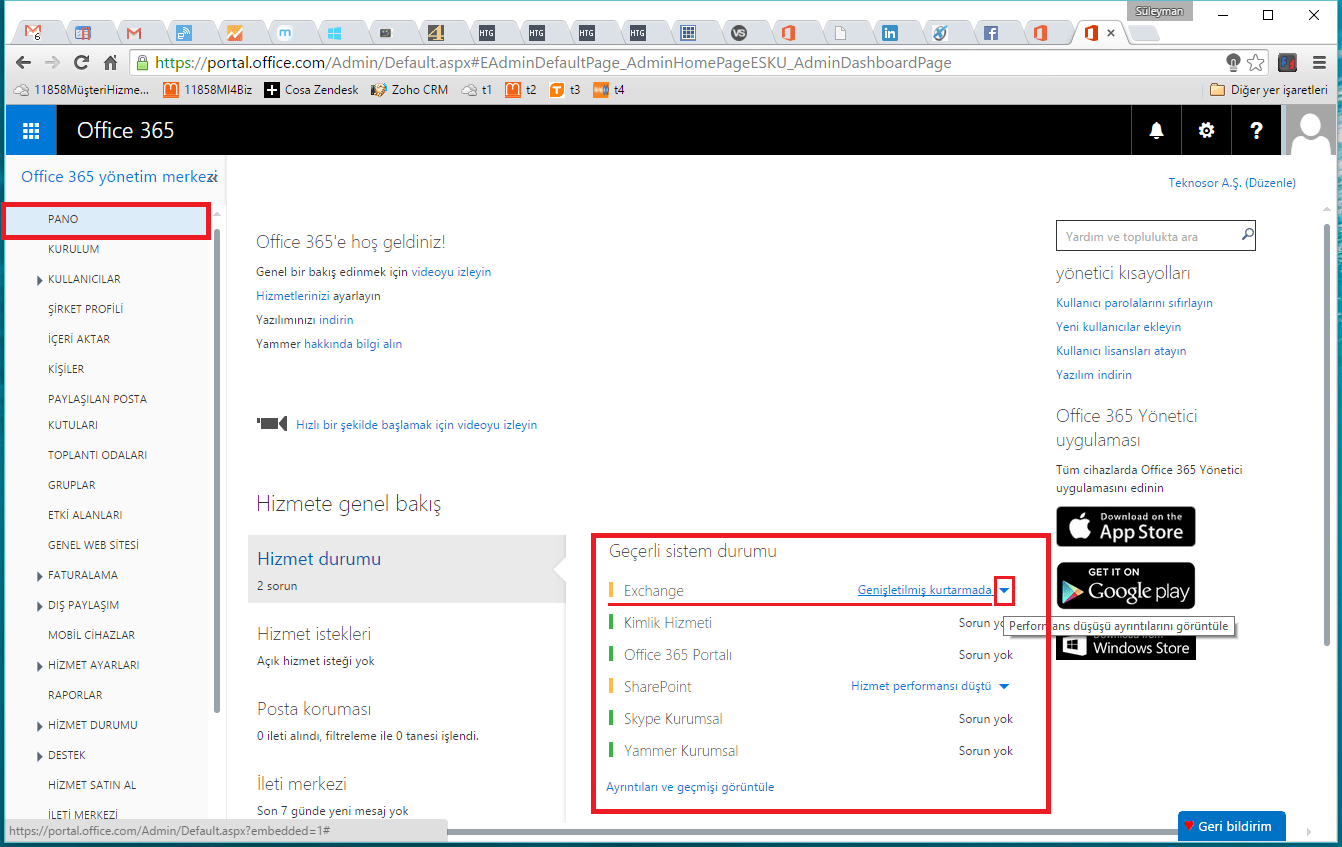Open the help question mark menu
The width and height of the screenshot is (1342, 847).
(x=1256, y=130)
